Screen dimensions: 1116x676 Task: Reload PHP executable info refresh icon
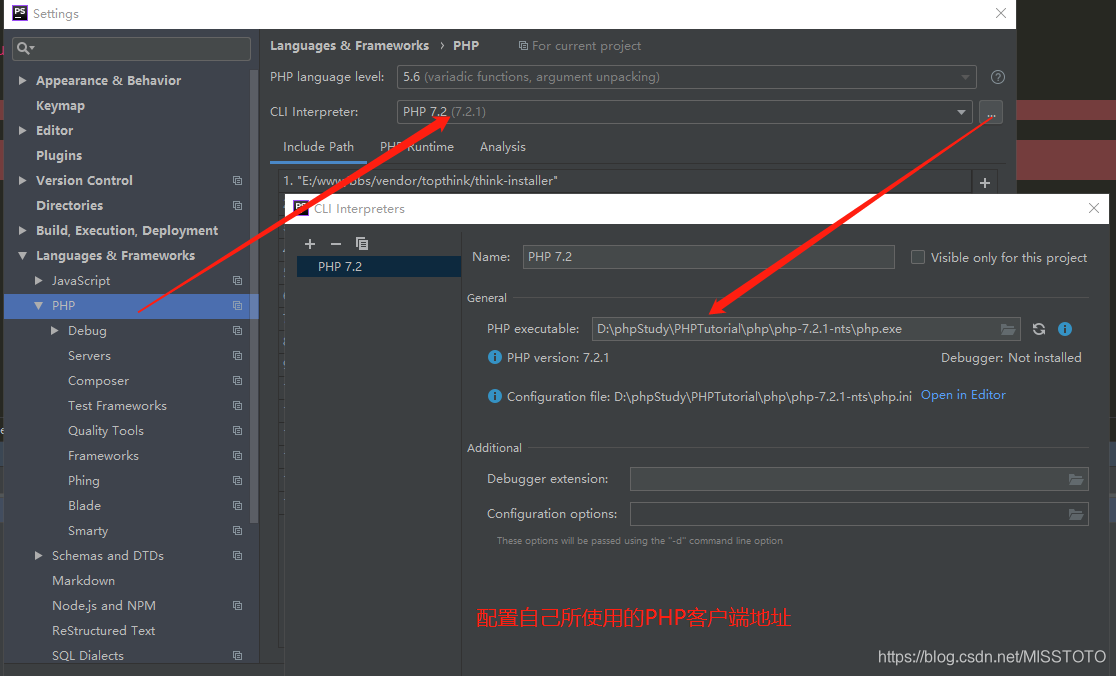[1038, 329]
